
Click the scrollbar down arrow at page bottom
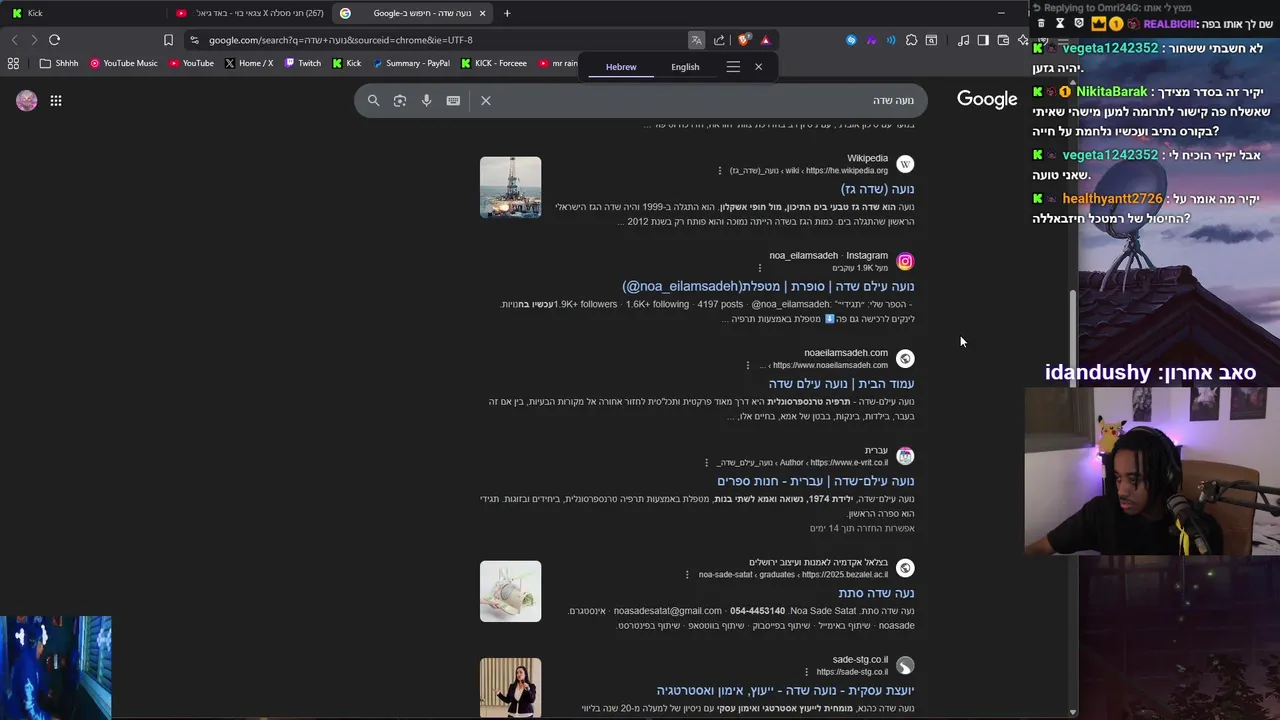click(1073, 712)
